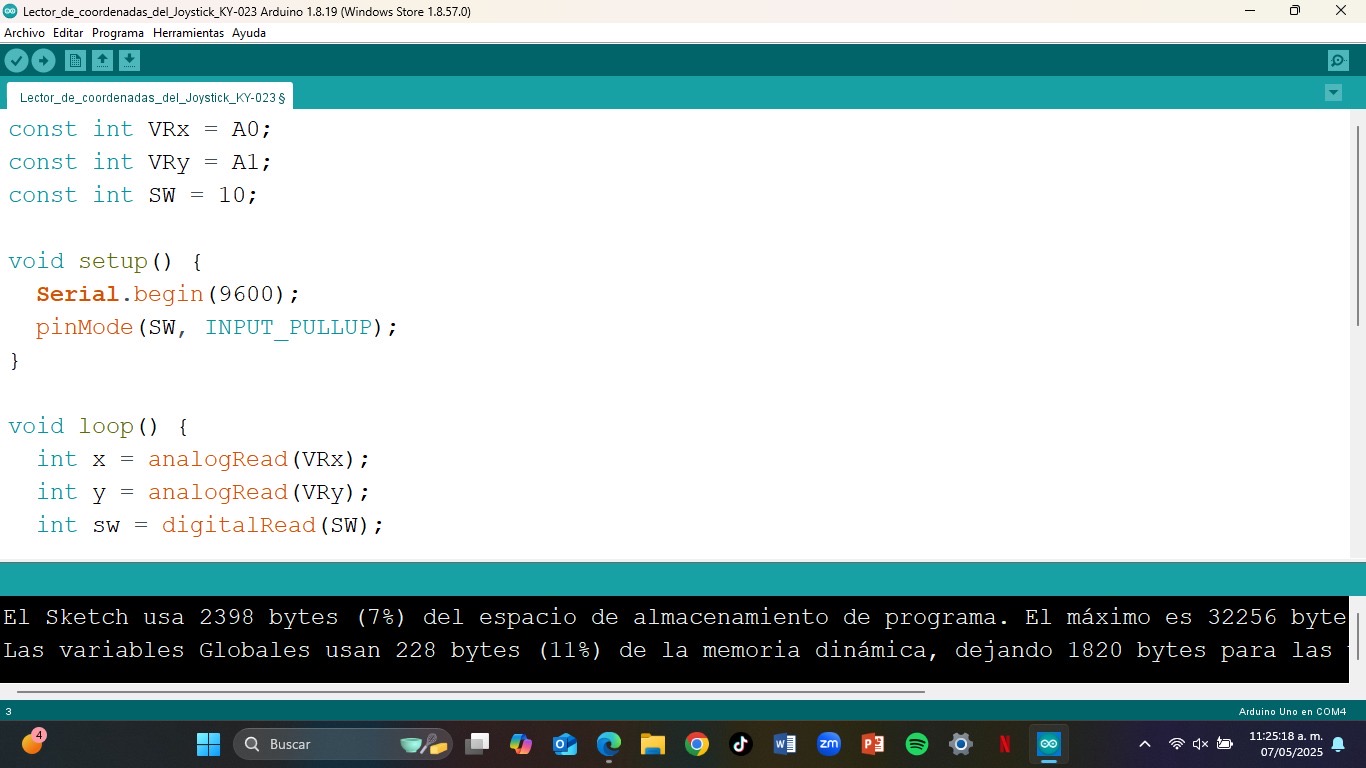This screenshot has width=1366, height=768.
Task: Click the console horizontal scrollbar
Action: [470, 691]
